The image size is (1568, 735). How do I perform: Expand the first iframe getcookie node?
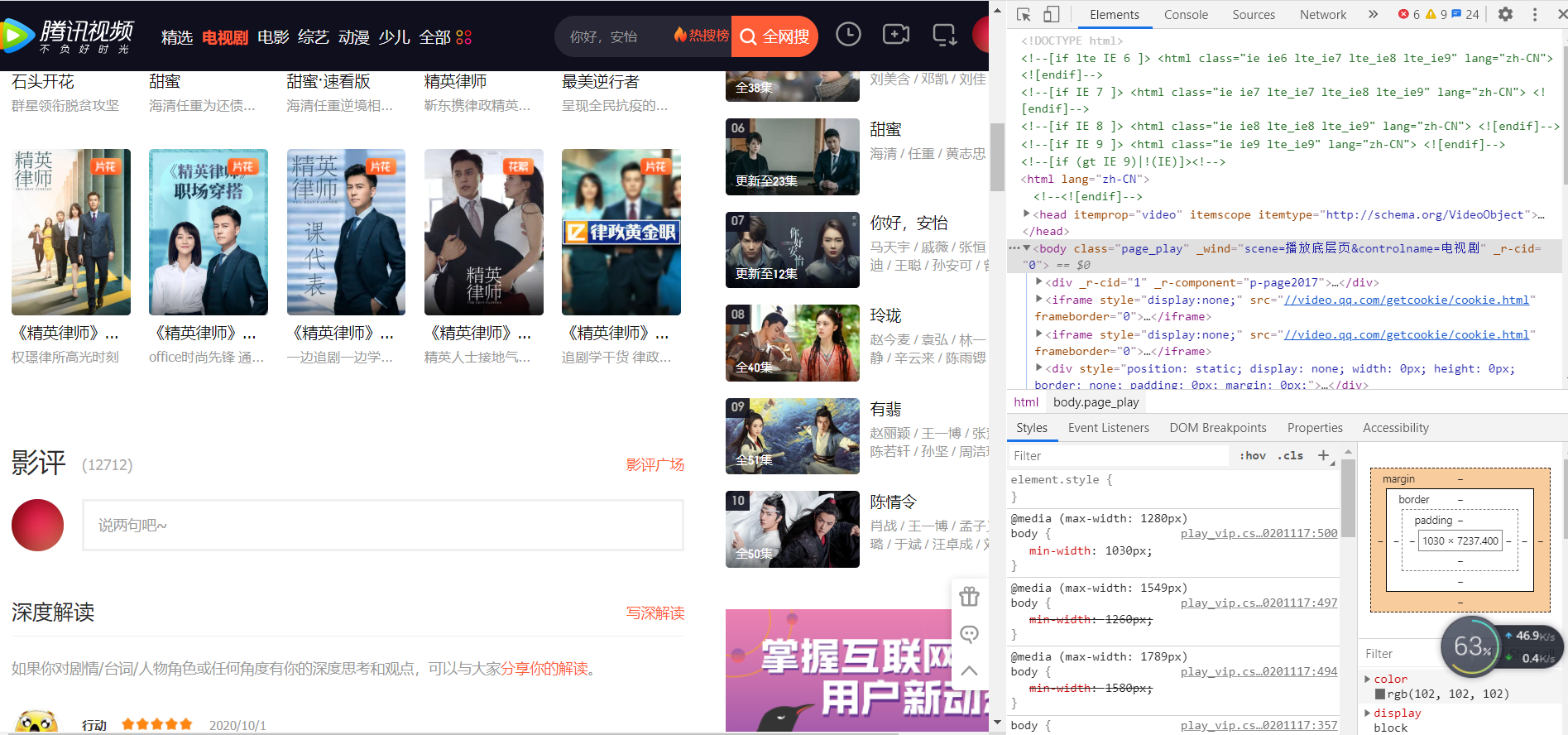click(x=1039, y=300)
